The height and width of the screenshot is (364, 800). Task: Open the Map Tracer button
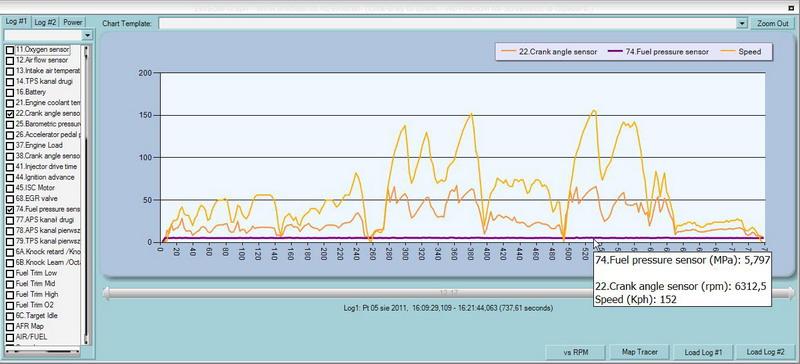639,352
